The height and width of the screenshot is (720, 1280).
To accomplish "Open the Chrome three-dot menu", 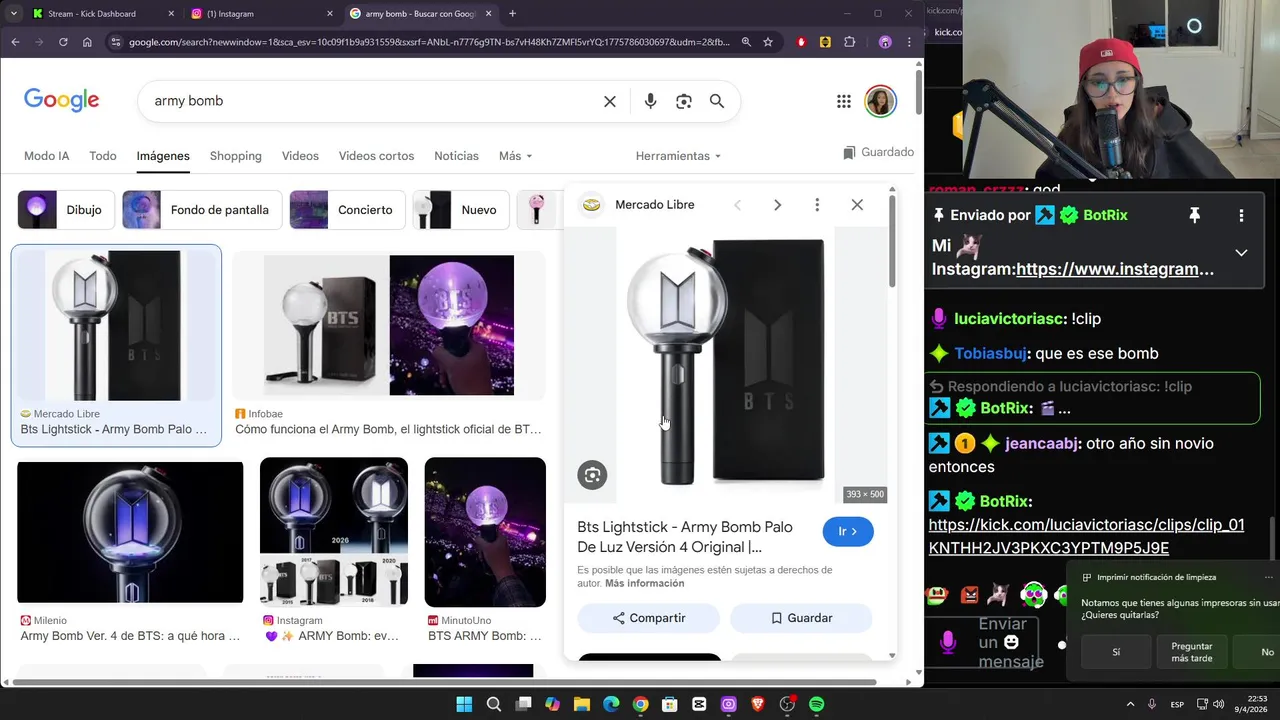I will [x=909, y=42].
